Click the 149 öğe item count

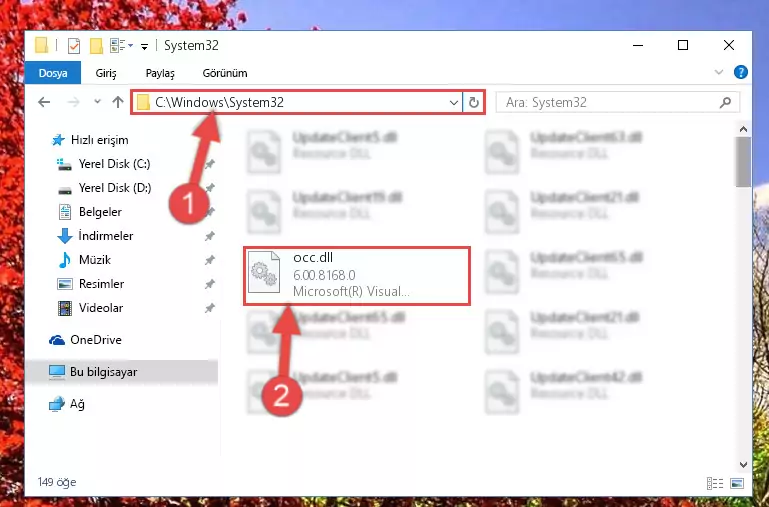(57, 482)
